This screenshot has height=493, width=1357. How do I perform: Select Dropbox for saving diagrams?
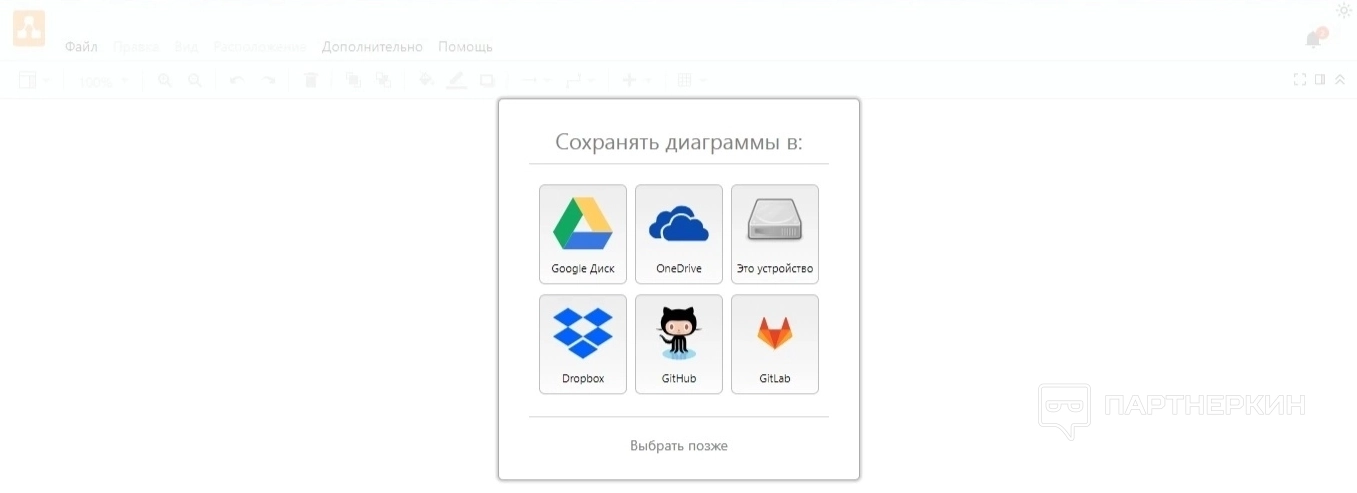tap(583, 344)
